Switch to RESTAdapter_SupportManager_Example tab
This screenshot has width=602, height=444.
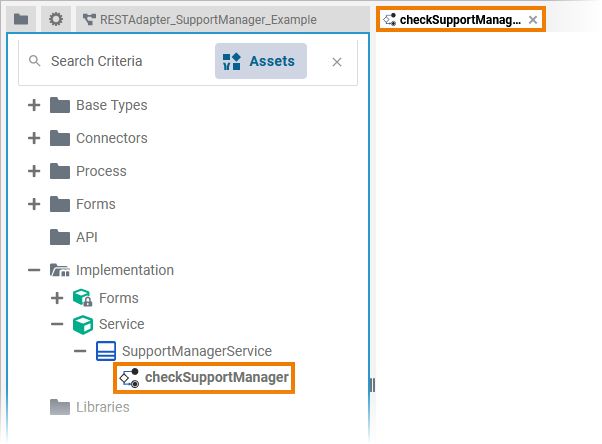(222, 19)
